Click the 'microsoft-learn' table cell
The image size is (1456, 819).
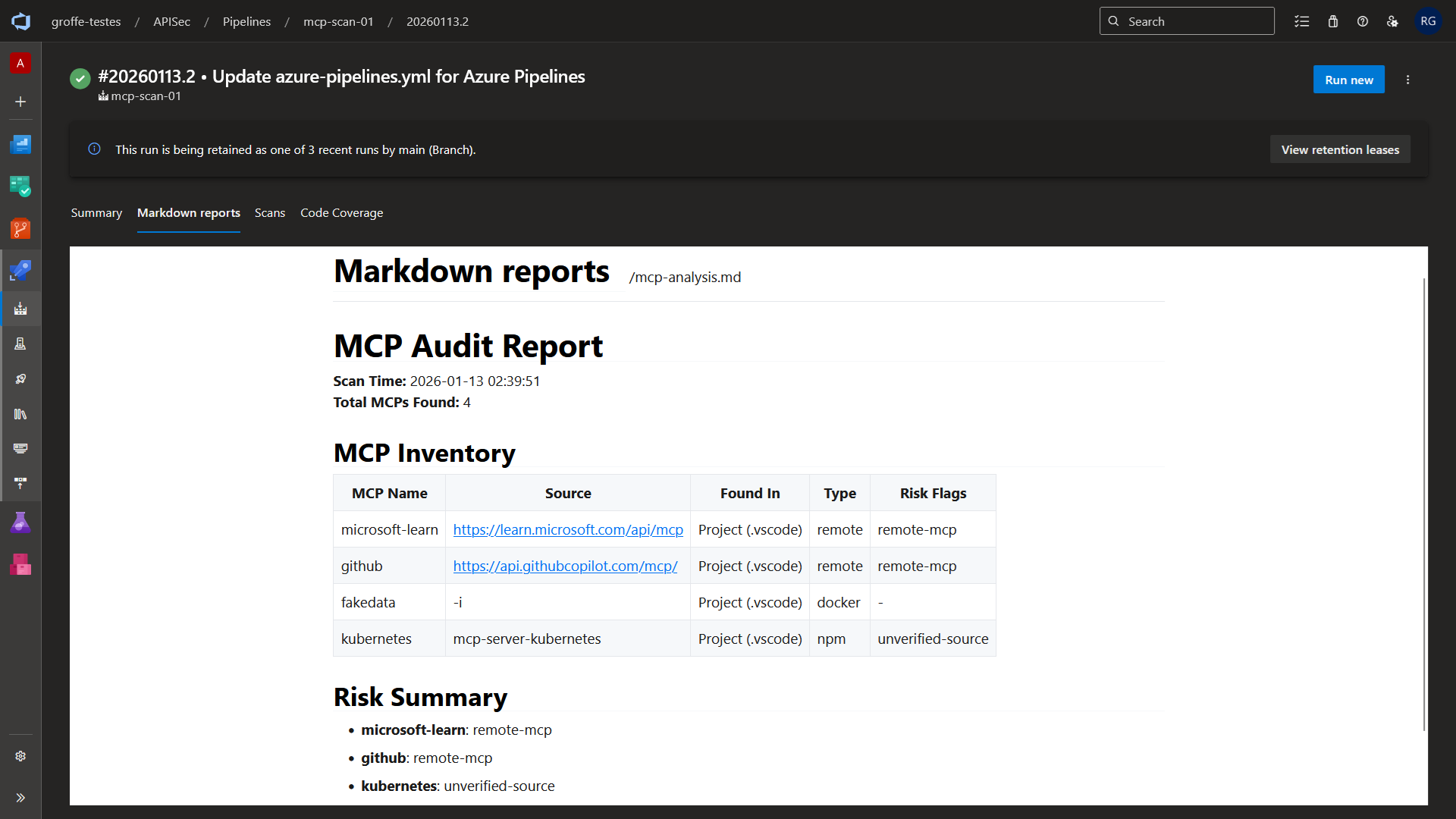(390, 529)
